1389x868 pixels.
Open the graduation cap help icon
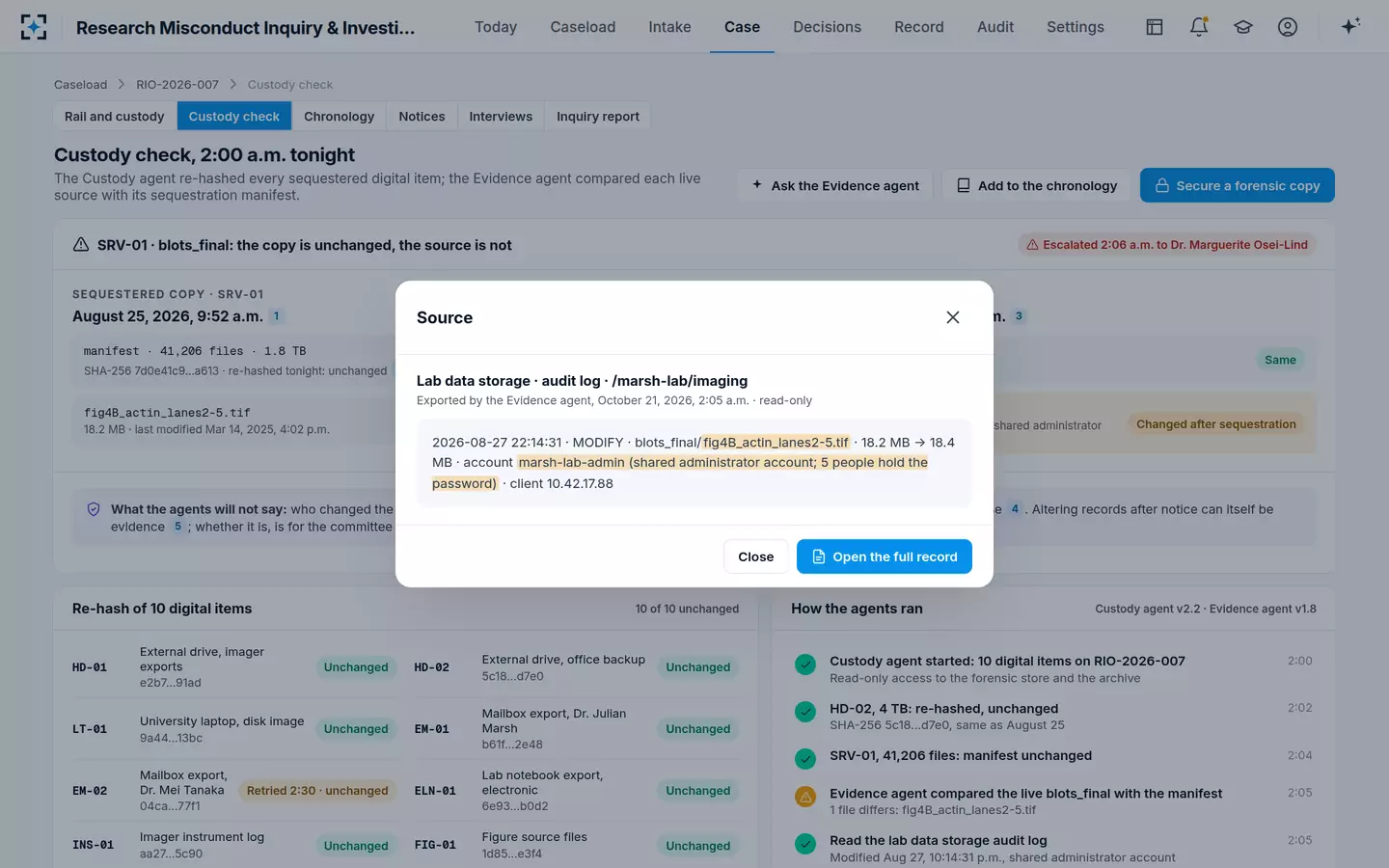1243,27
